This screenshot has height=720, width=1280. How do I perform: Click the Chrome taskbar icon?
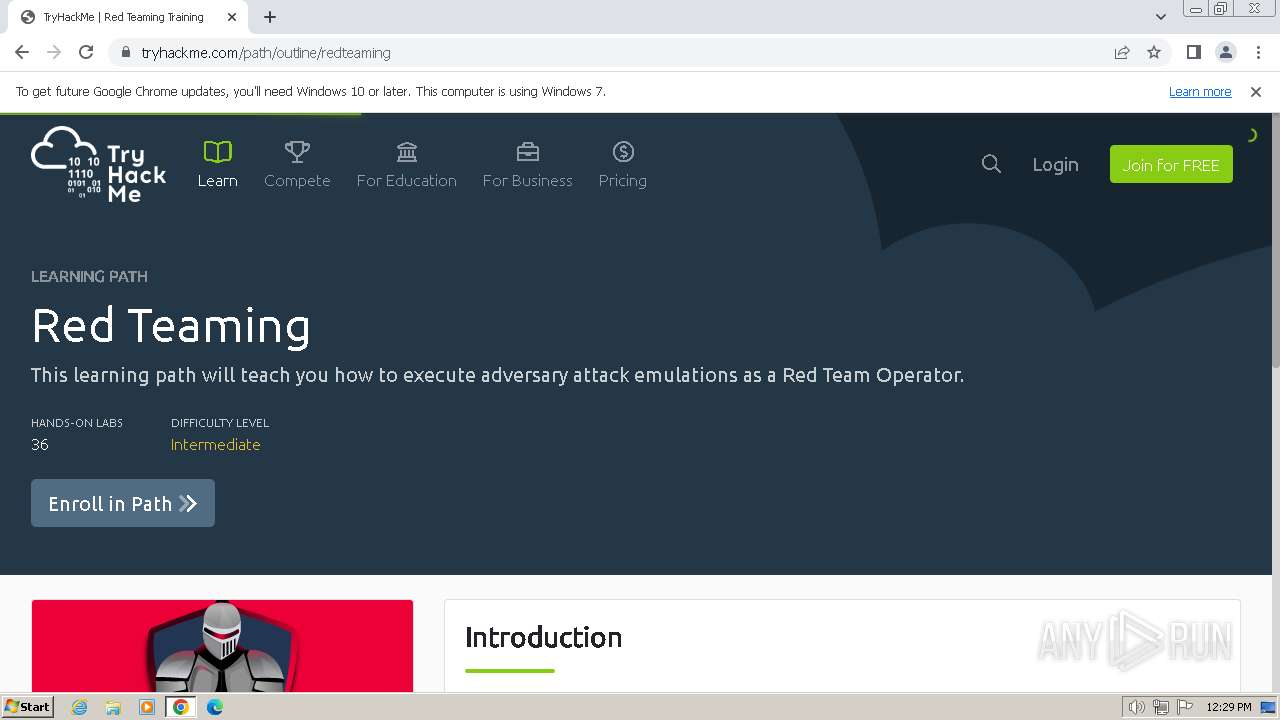[x=181, y=707]
